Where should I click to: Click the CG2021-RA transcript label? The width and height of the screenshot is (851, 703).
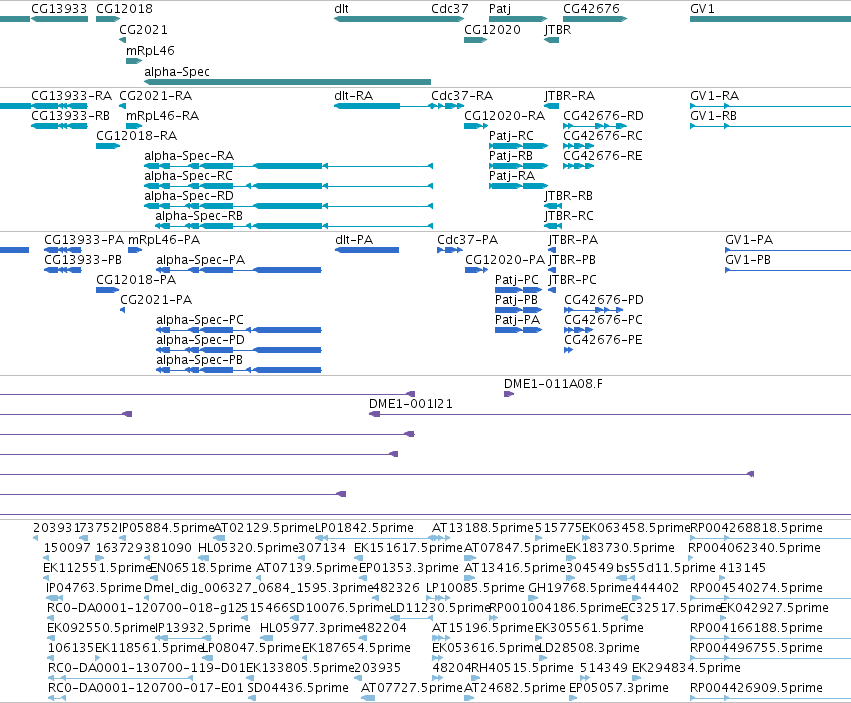(x=156, y=96)
